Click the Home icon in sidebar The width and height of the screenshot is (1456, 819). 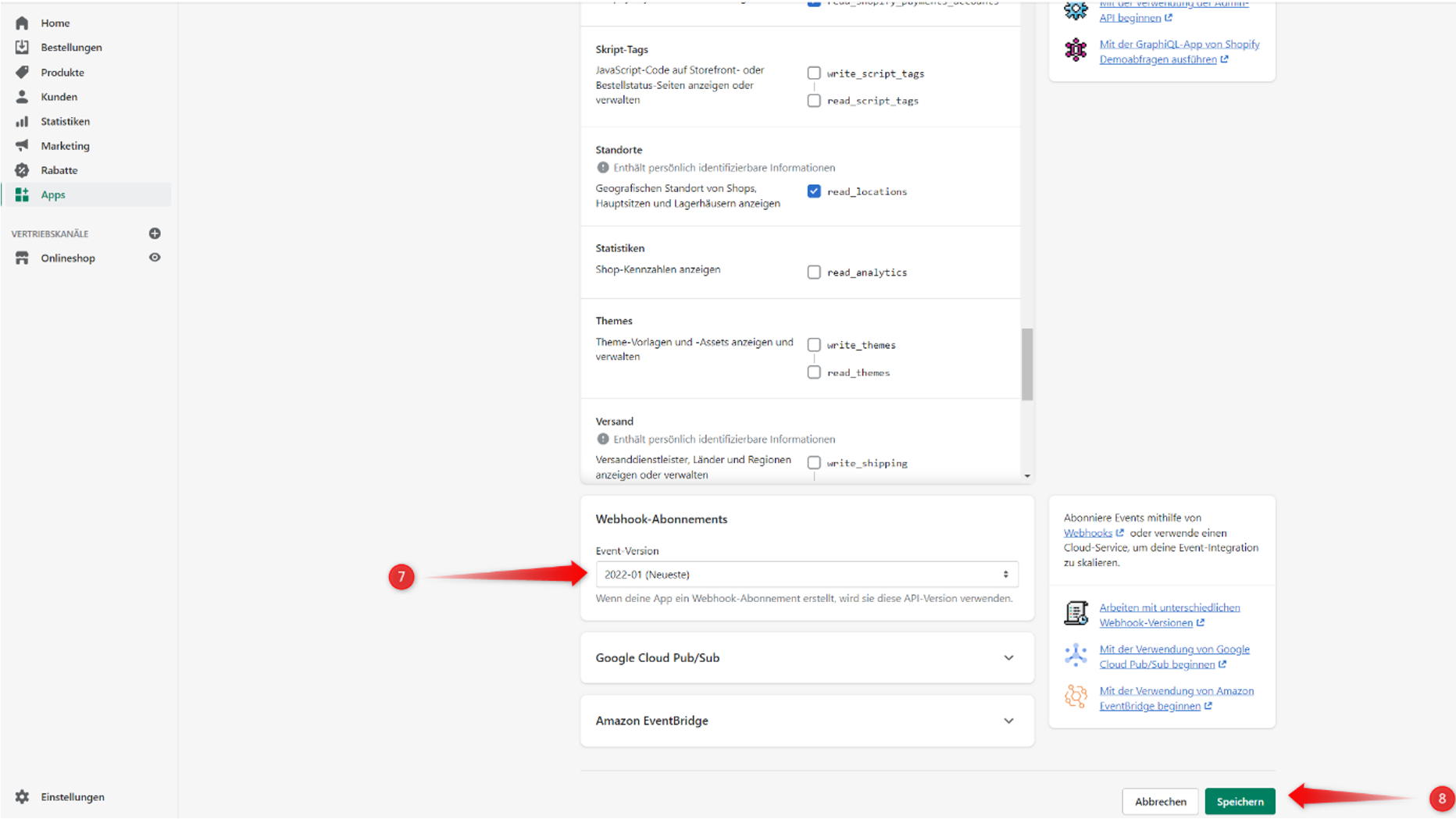click(22, 23)
